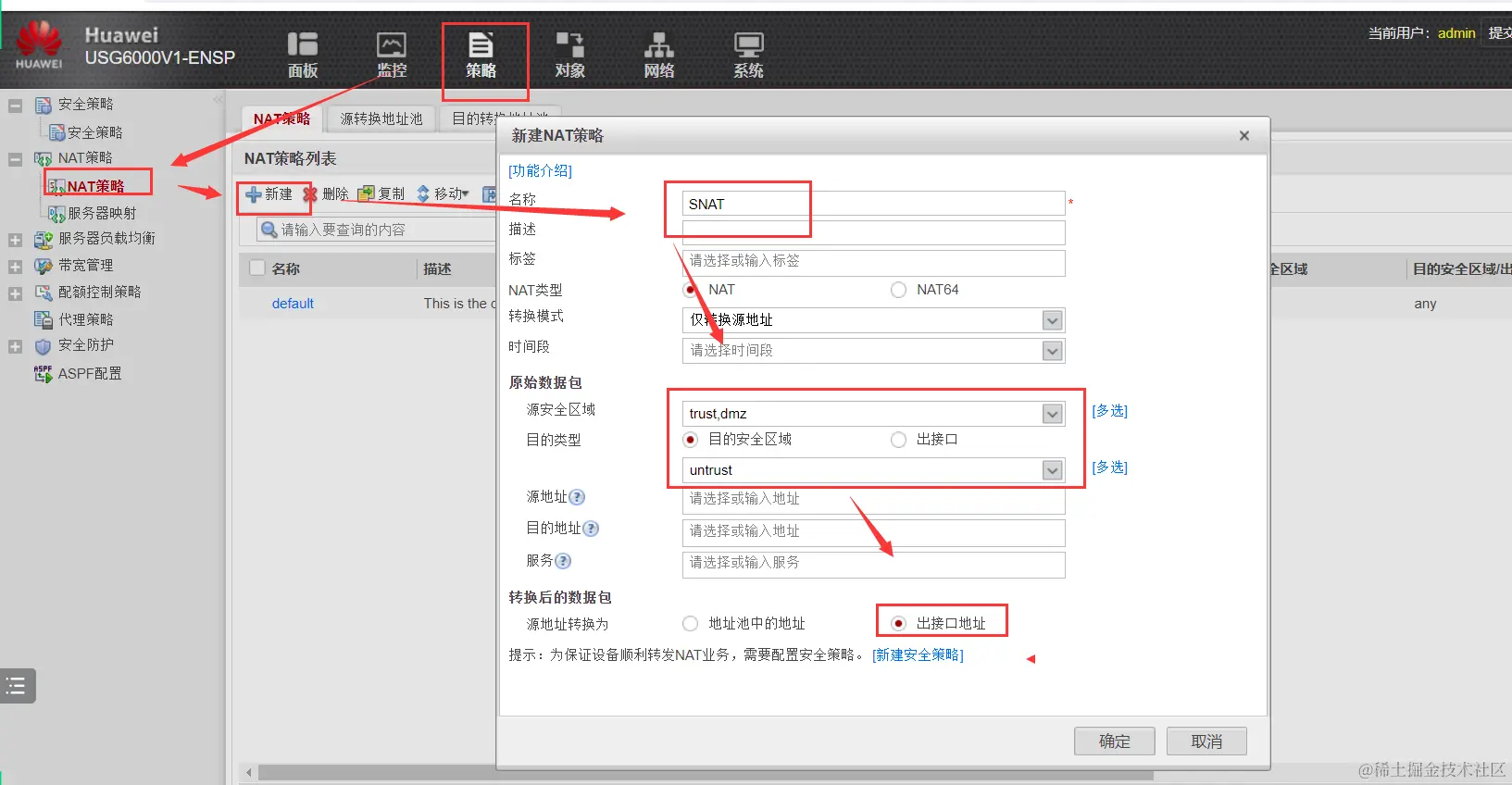Viewport: 1512px width, 785px height.
Task: Select 目的安全区域 radio button
Action: click(x=690, y=440)
